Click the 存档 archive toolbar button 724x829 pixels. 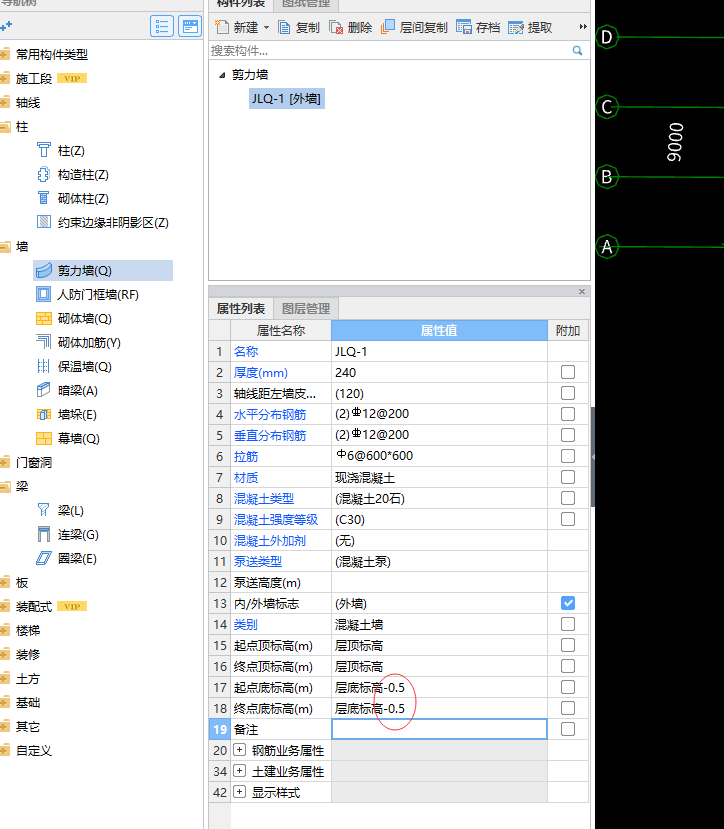[478, 27]
